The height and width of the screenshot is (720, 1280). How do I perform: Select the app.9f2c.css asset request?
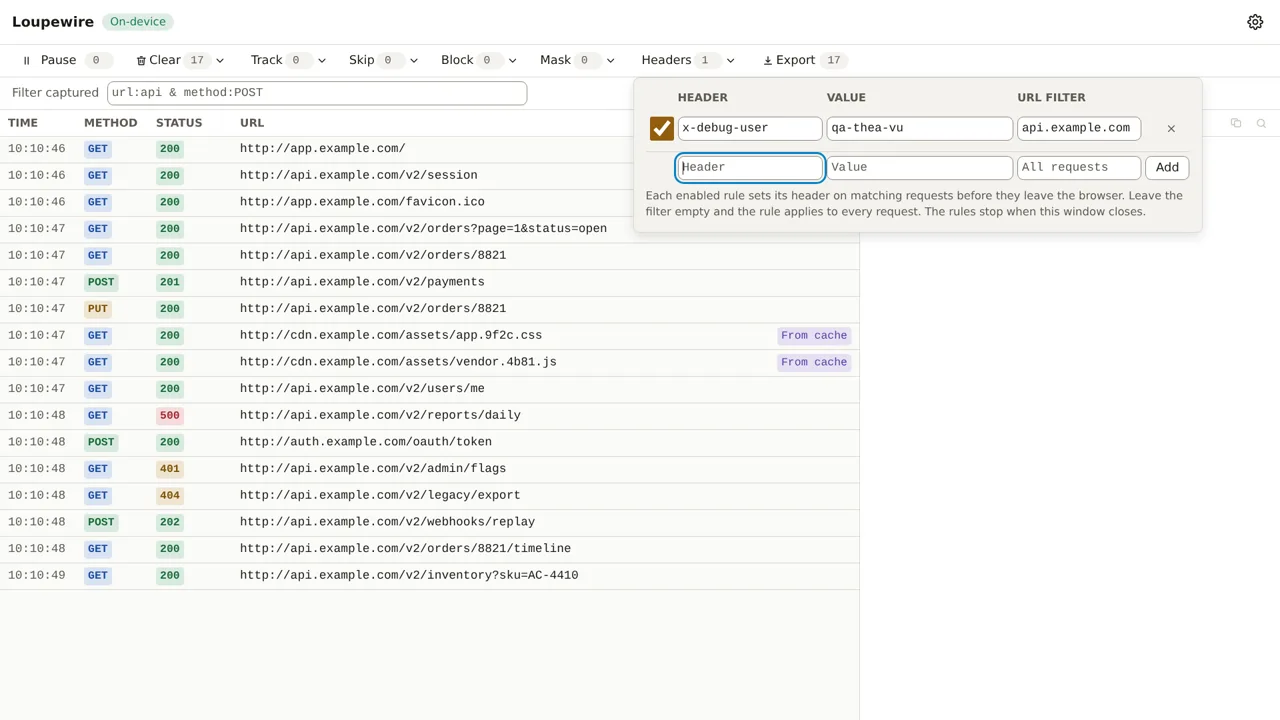(x=430, y=336)
